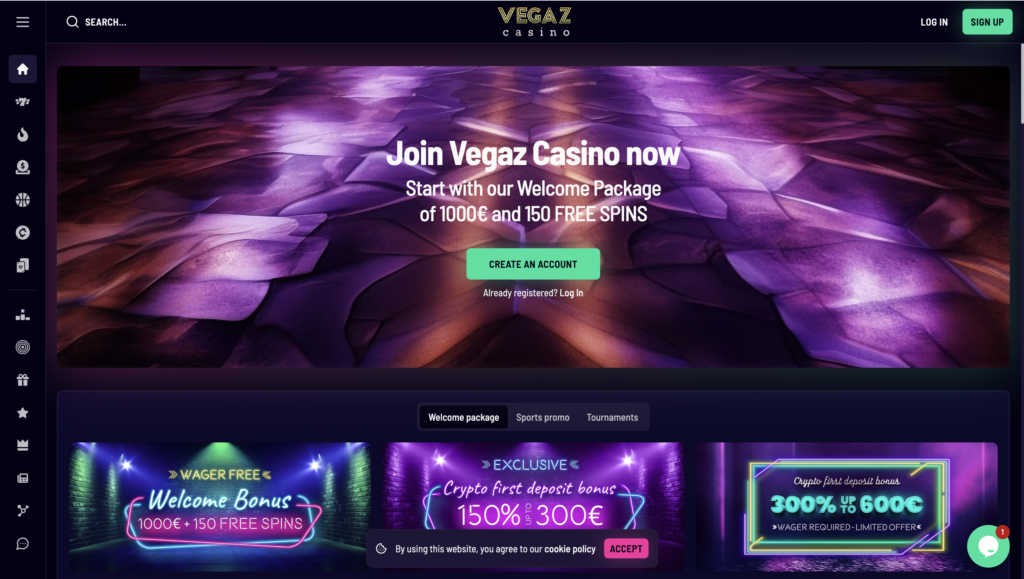The height and width of the screenshot is (579, 1024).
Task: Click the Sign Up button
Action: [987, 22]
